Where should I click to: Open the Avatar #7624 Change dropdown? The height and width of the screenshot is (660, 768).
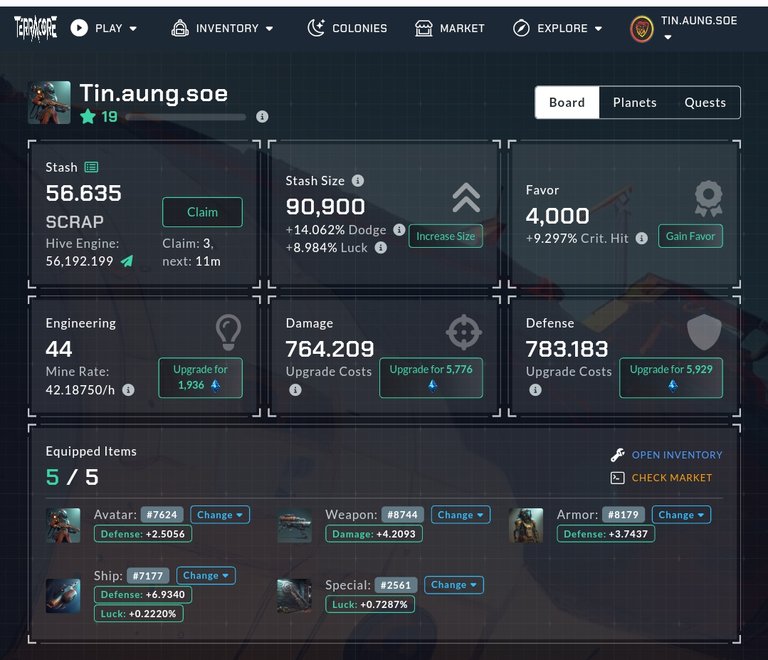pyautogui.click(x=220, y=515)
